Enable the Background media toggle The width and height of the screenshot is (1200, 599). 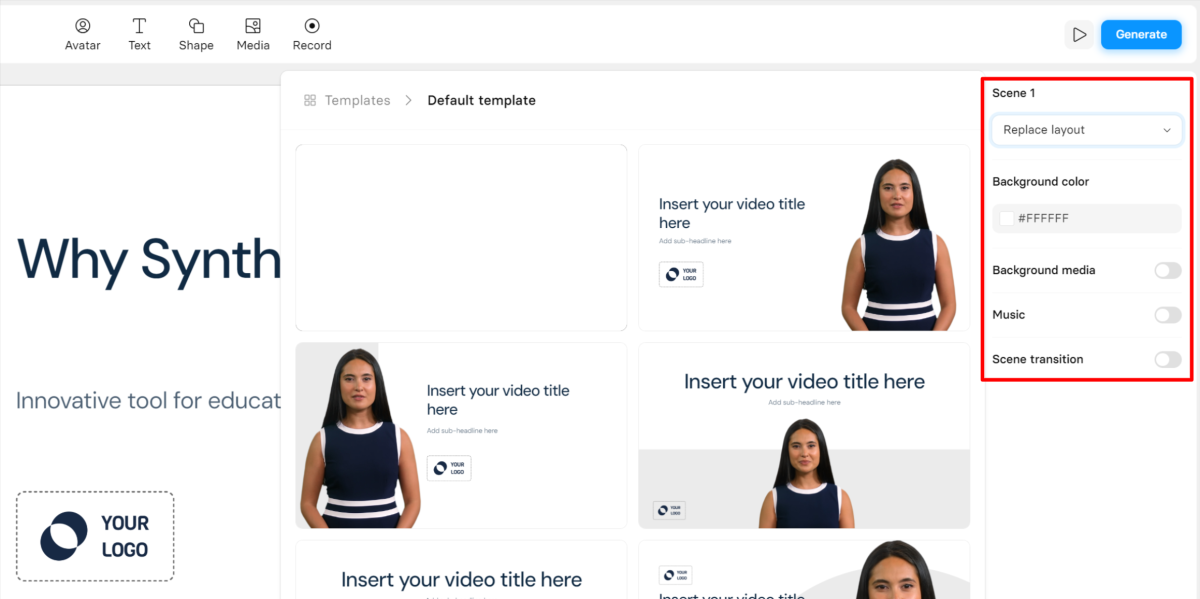(x=1167, y=270)
